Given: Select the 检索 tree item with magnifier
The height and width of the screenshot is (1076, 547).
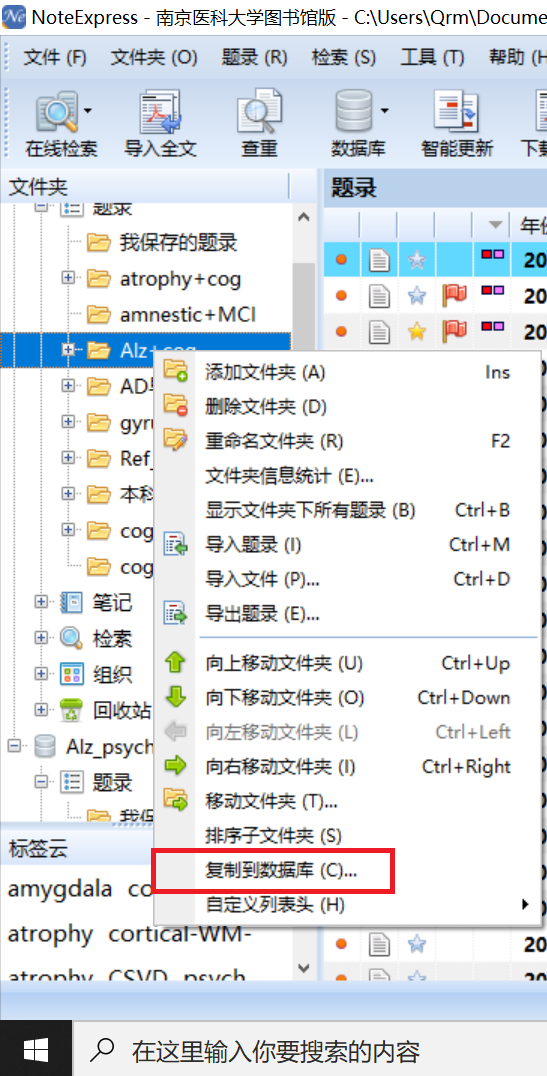Looking at the screenshot, I should (113, 639).
